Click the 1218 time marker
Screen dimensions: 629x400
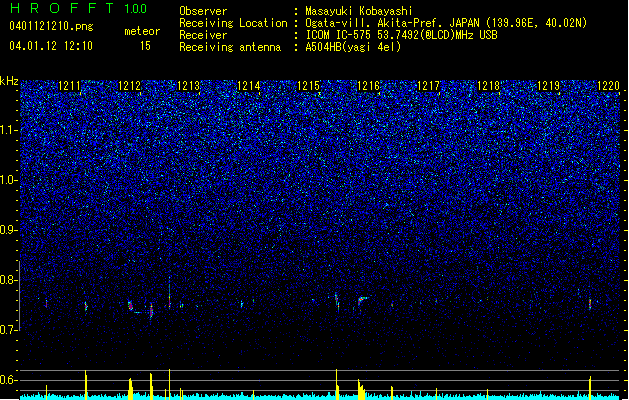pyautogui.click(x=488, y=85)
